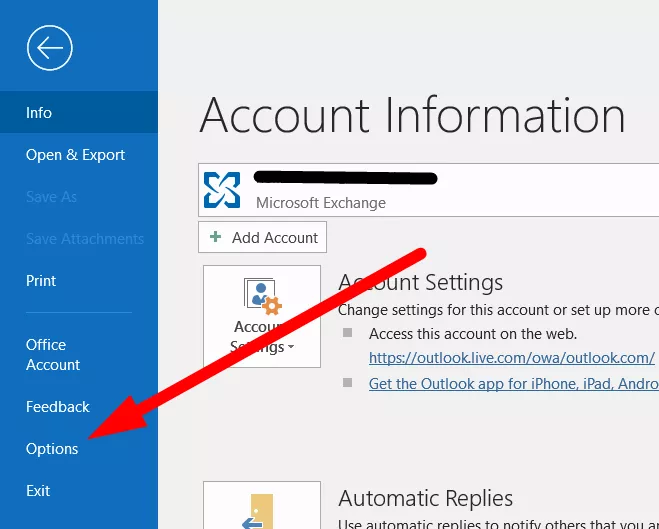Screen dimensions: 659x529
Task: Click the Account Settings person-gear icon
Action: click(x=263, y=296)
